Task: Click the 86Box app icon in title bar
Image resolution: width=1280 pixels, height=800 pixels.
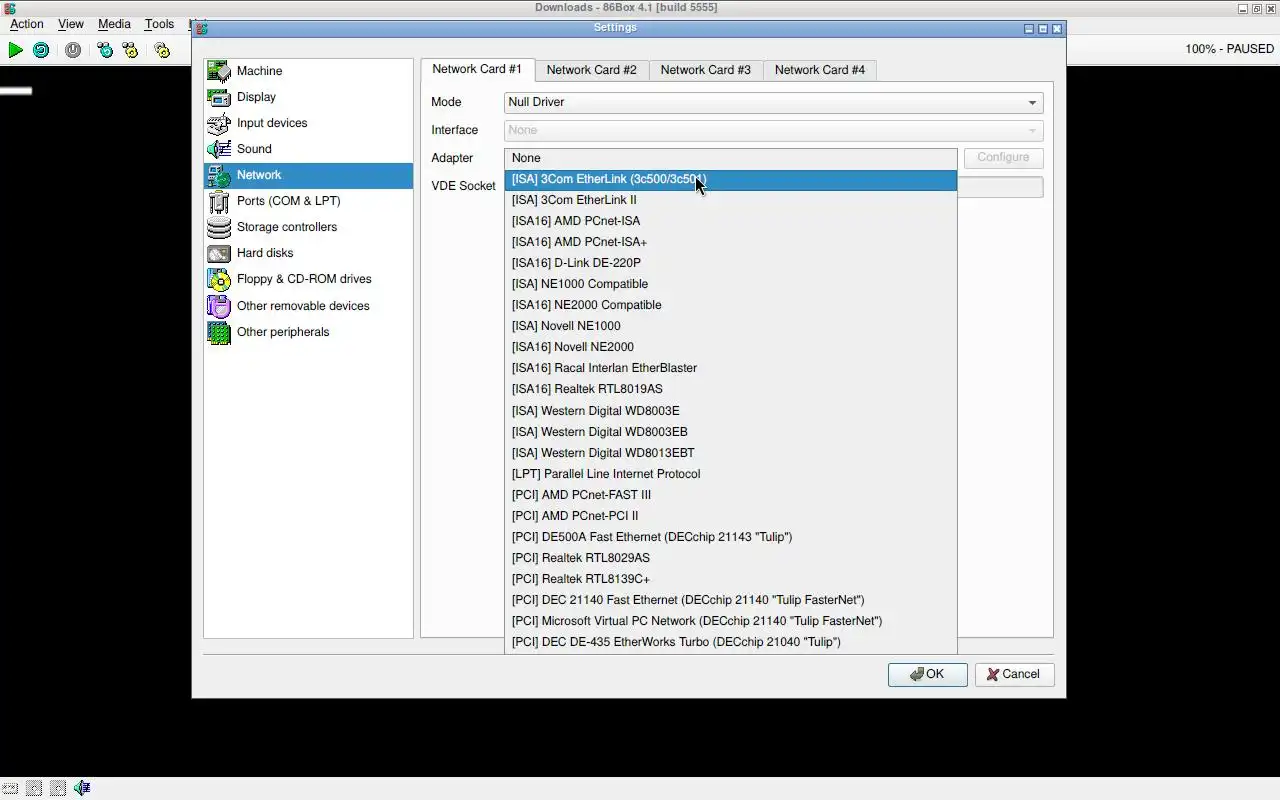Action: point(9,8)
